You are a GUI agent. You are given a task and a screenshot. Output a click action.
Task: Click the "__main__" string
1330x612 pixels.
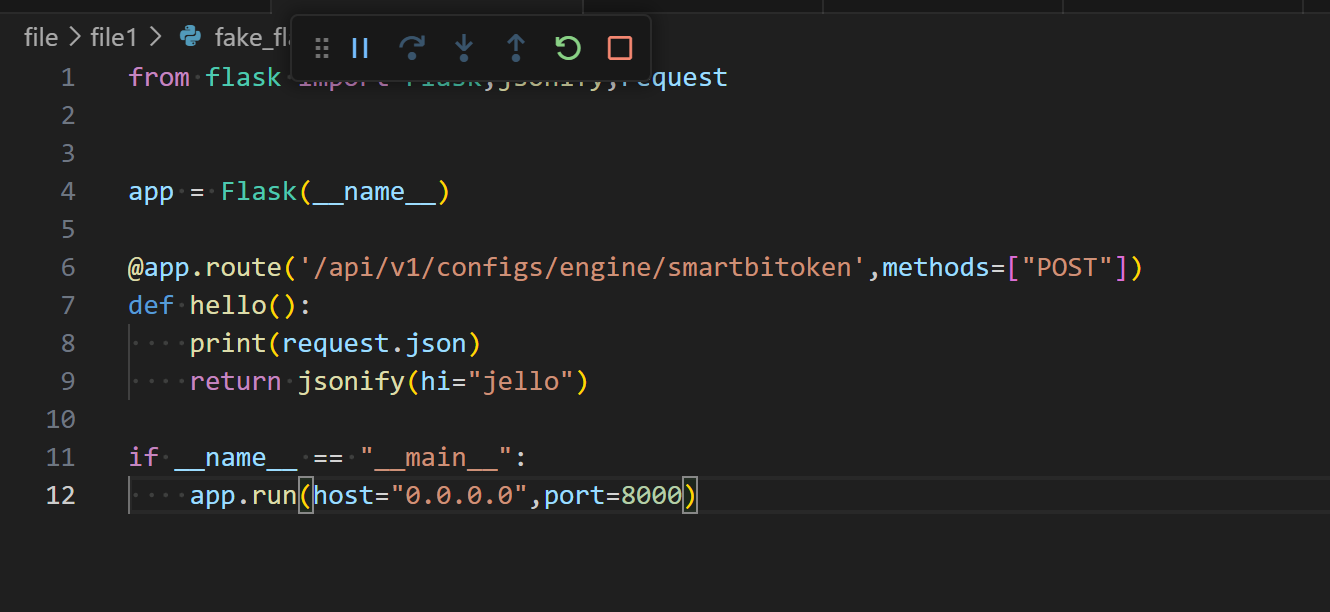click(x=436, y=457)
